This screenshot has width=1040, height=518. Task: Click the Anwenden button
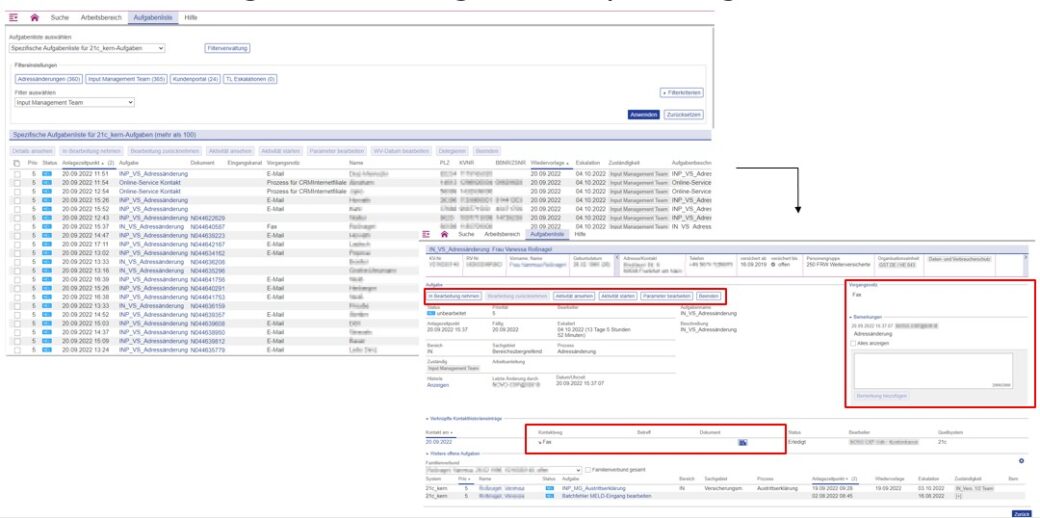643,115
